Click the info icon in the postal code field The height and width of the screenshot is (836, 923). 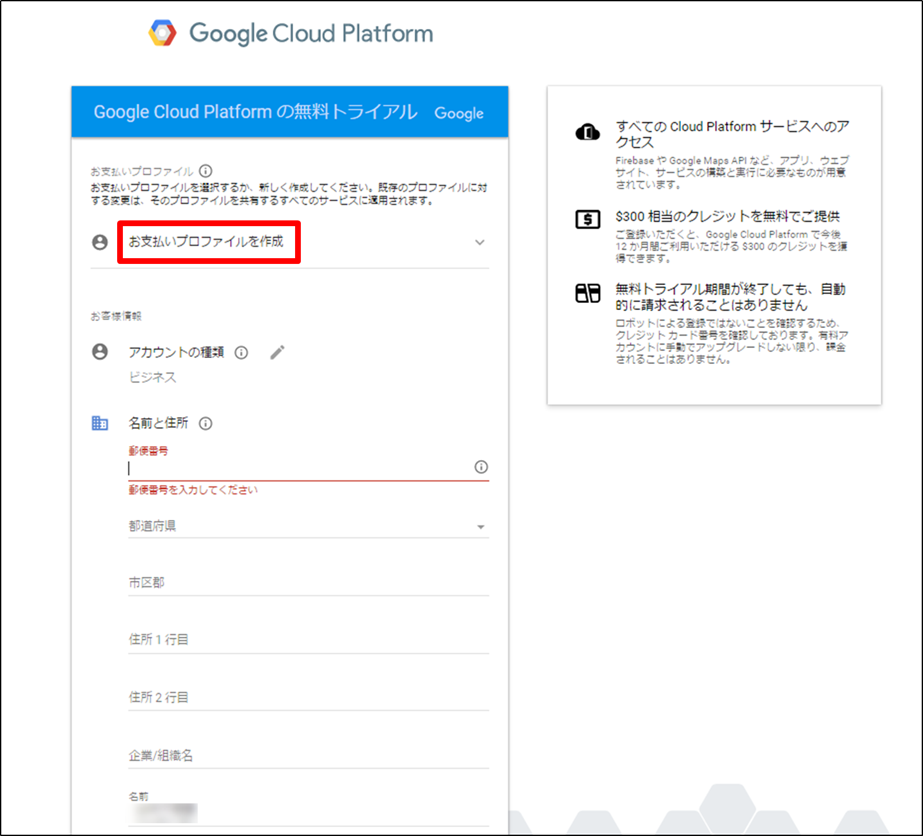pyautogui.click(x=481, y=467)
